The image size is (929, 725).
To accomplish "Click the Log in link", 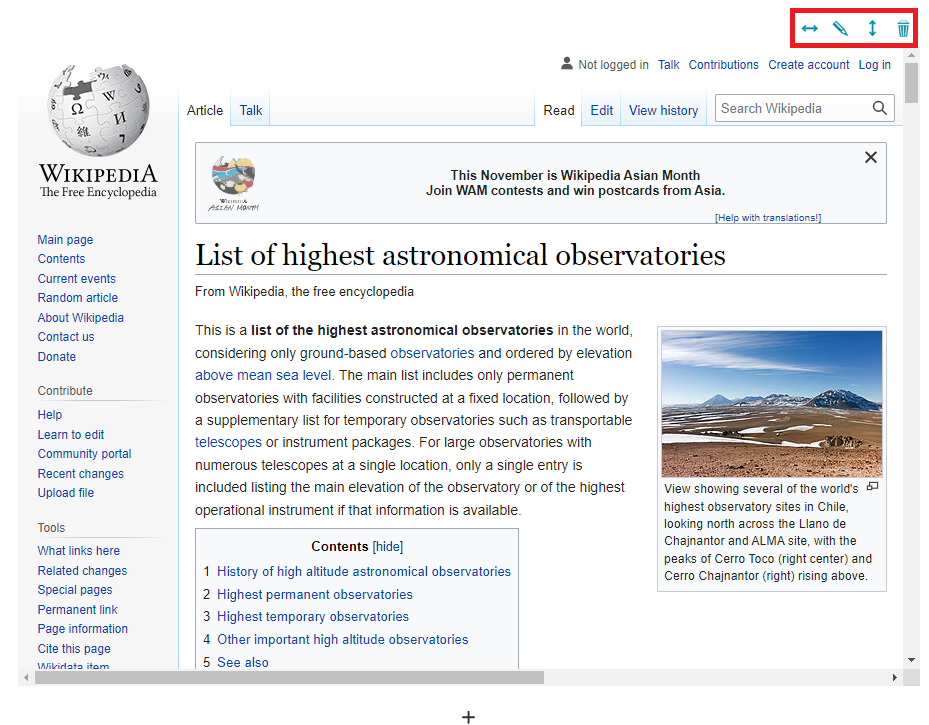I will click(x=874, y=65).
